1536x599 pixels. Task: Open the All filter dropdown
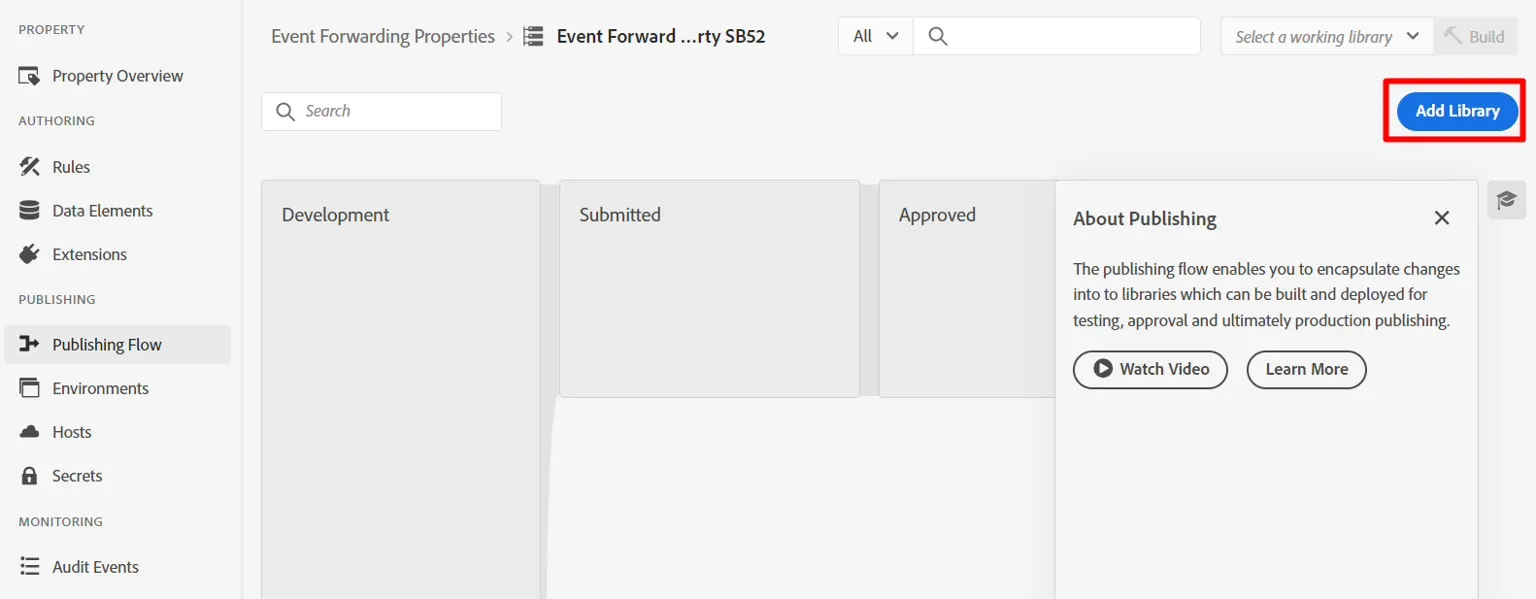click(x=876, y=36)
